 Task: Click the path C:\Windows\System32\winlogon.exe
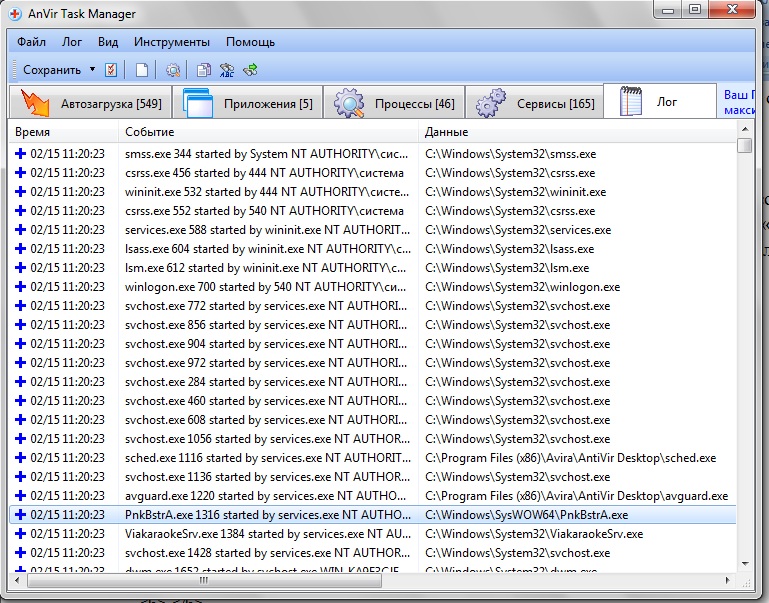522,287
